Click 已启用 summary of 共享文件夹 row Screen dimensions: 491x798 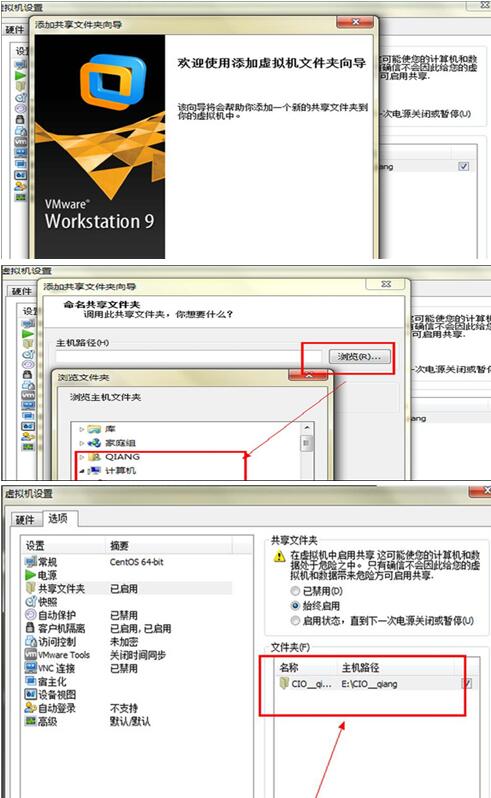[124, 588]
